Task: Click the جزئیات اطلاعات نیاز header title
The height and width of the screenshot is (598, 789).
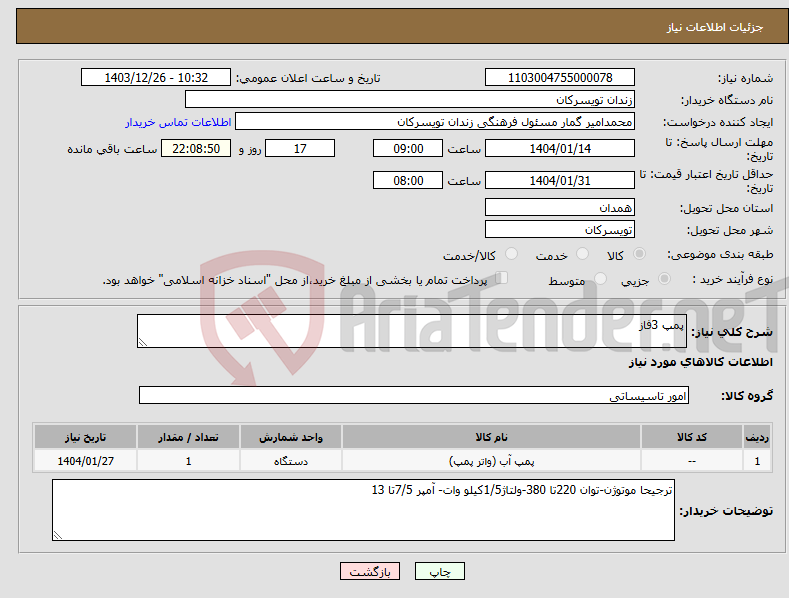Action: click(715, 27)
